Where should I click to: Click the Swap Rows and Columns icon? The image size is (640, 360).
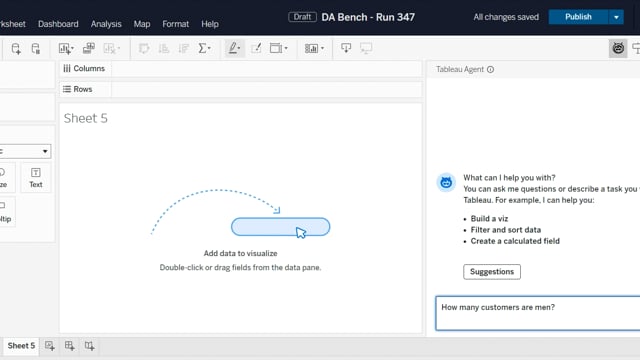[x=144, y=49]
